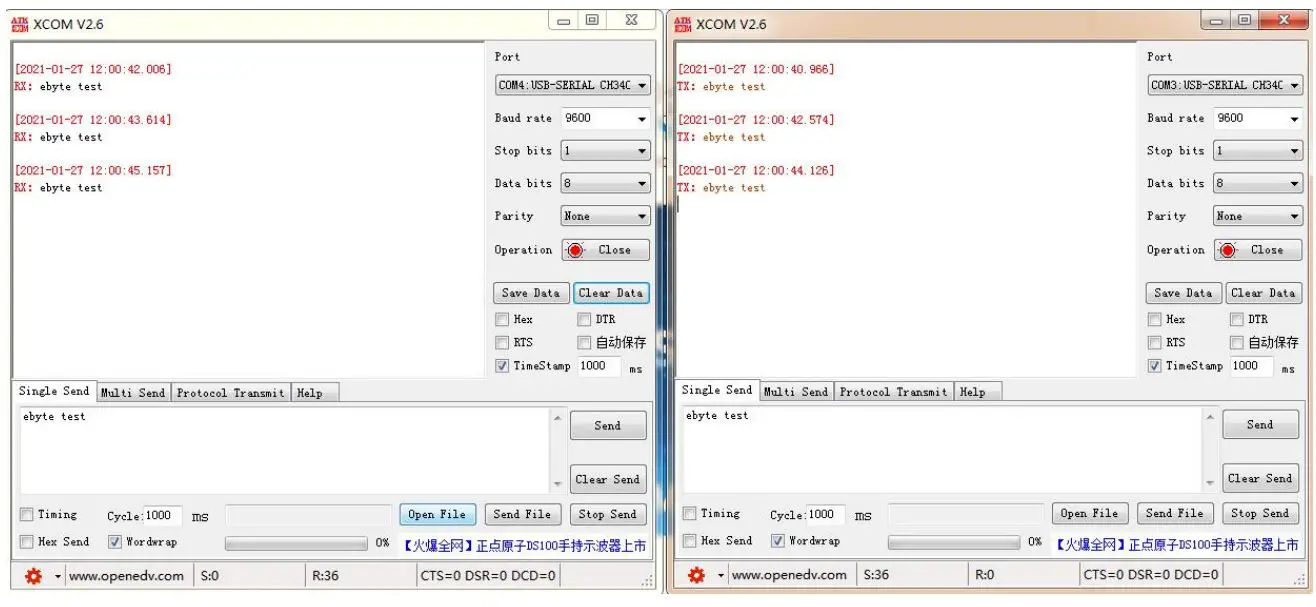Viewport: 1316px width, 607px height.
Task: Enable Hex Send checkbox in left window
Action: (x=27, y=542)
